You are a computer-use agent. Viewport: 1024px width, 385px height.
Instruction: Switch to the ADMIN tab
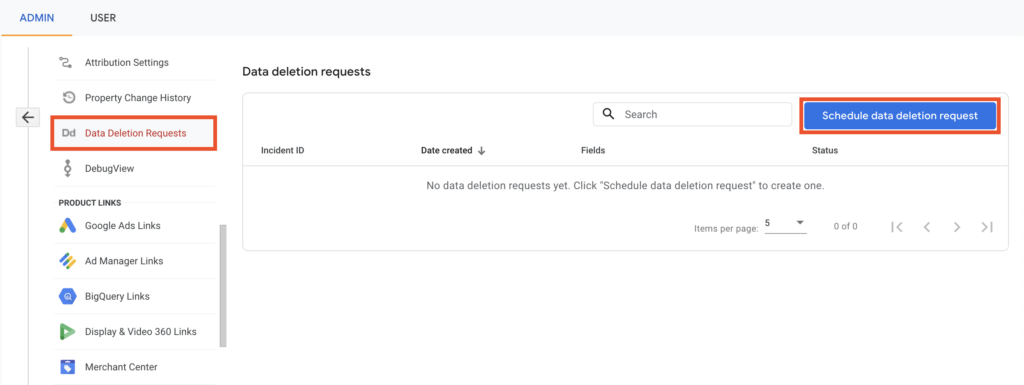coord(37,18)
